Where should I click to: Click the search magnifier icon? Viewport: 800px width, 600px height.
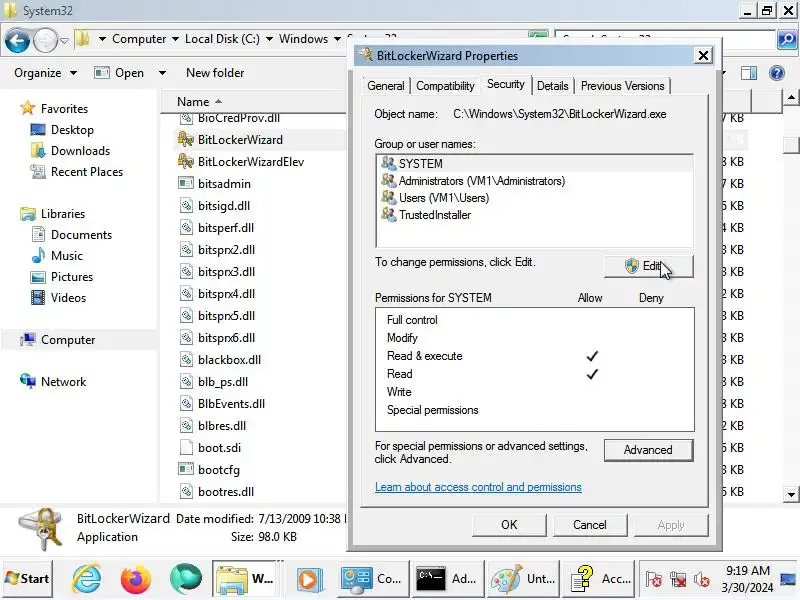coord(787,39)
